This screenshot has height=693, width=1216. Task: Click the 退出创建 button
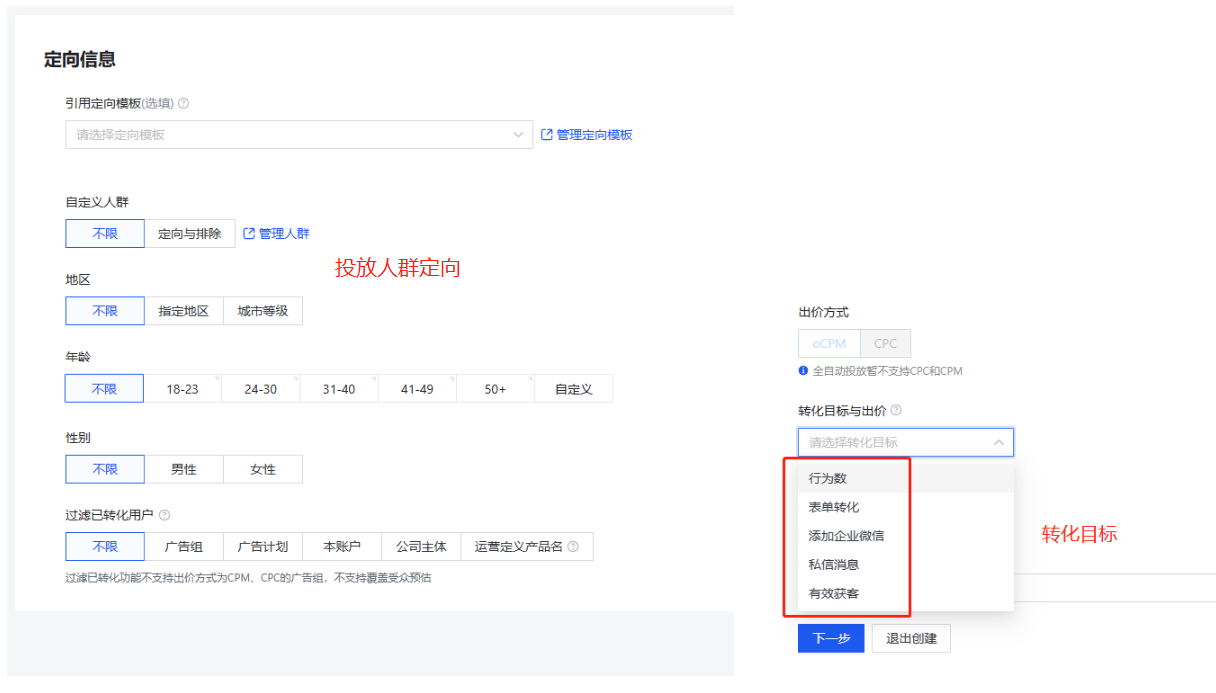pyautogui.click(x=910, y=638)
